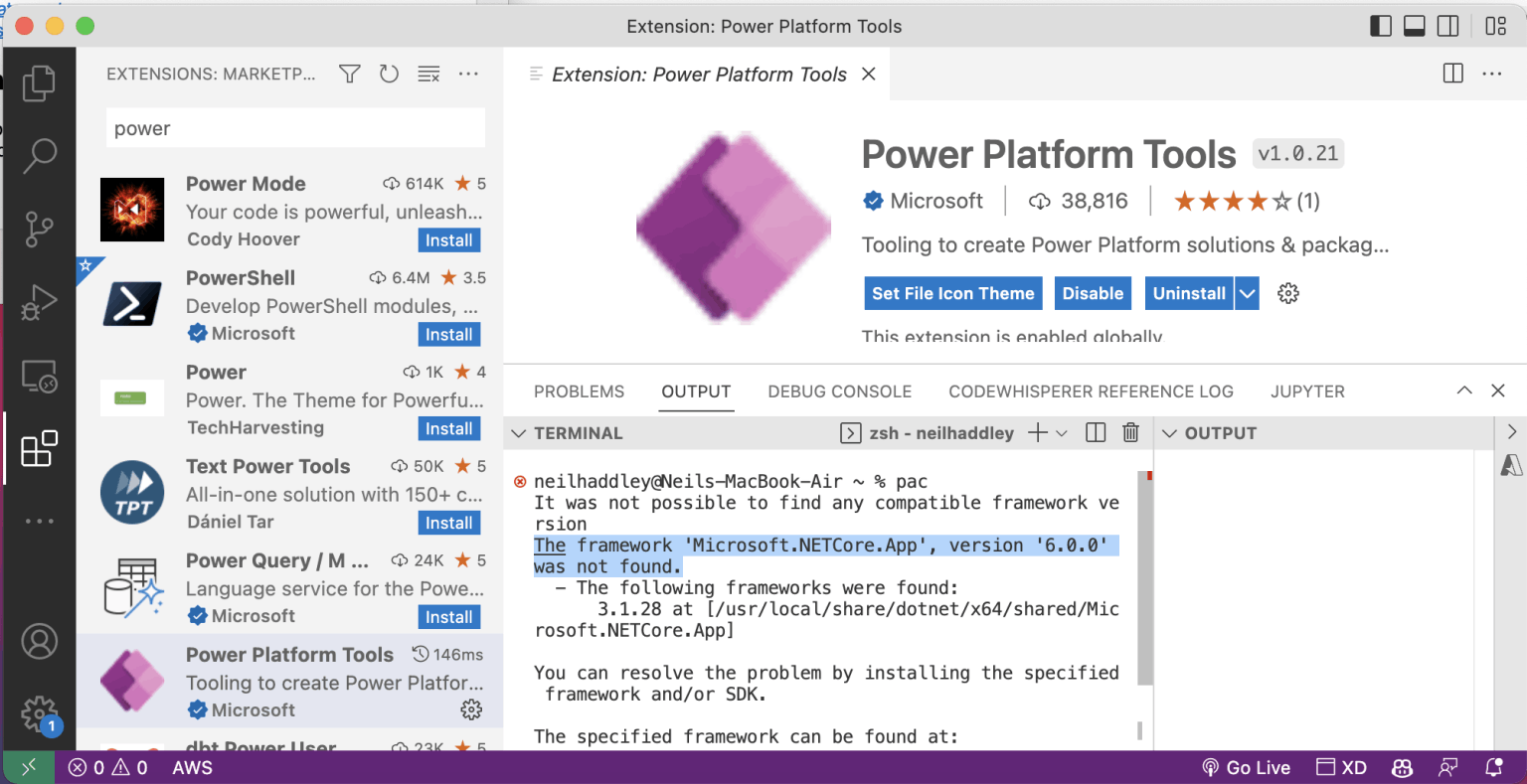Select the Extensions view icon
This screenshot has width=1527, height=784.
[39, 449]
